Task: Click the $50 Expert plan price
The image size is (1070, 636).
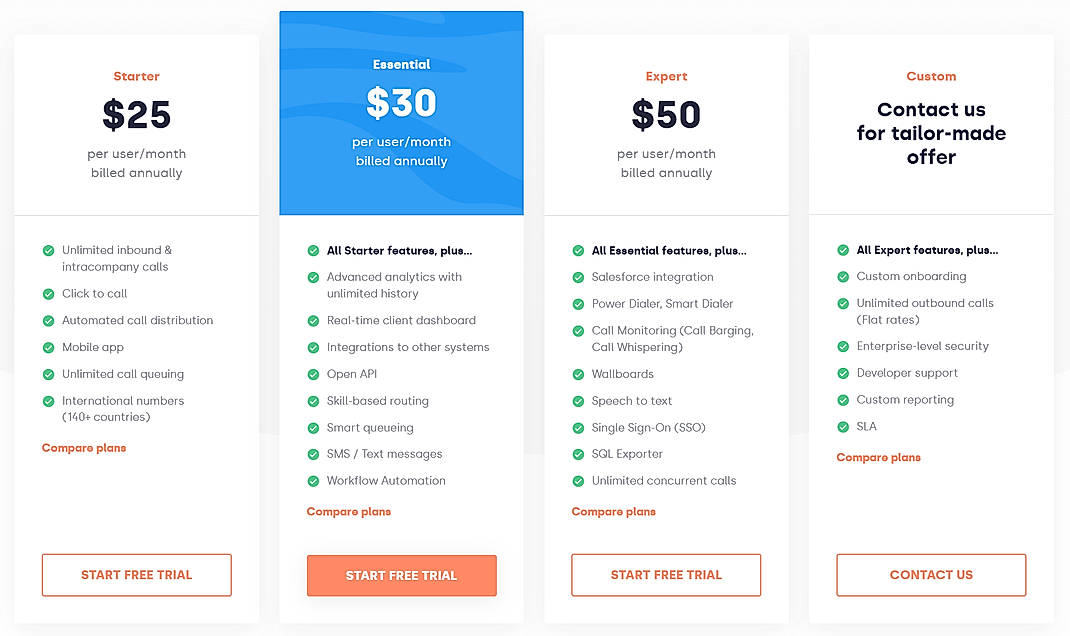Action: [666, 115]
